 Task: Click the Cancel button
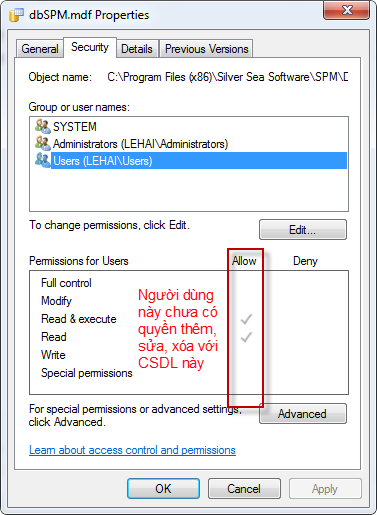click(x=244, y=489)
